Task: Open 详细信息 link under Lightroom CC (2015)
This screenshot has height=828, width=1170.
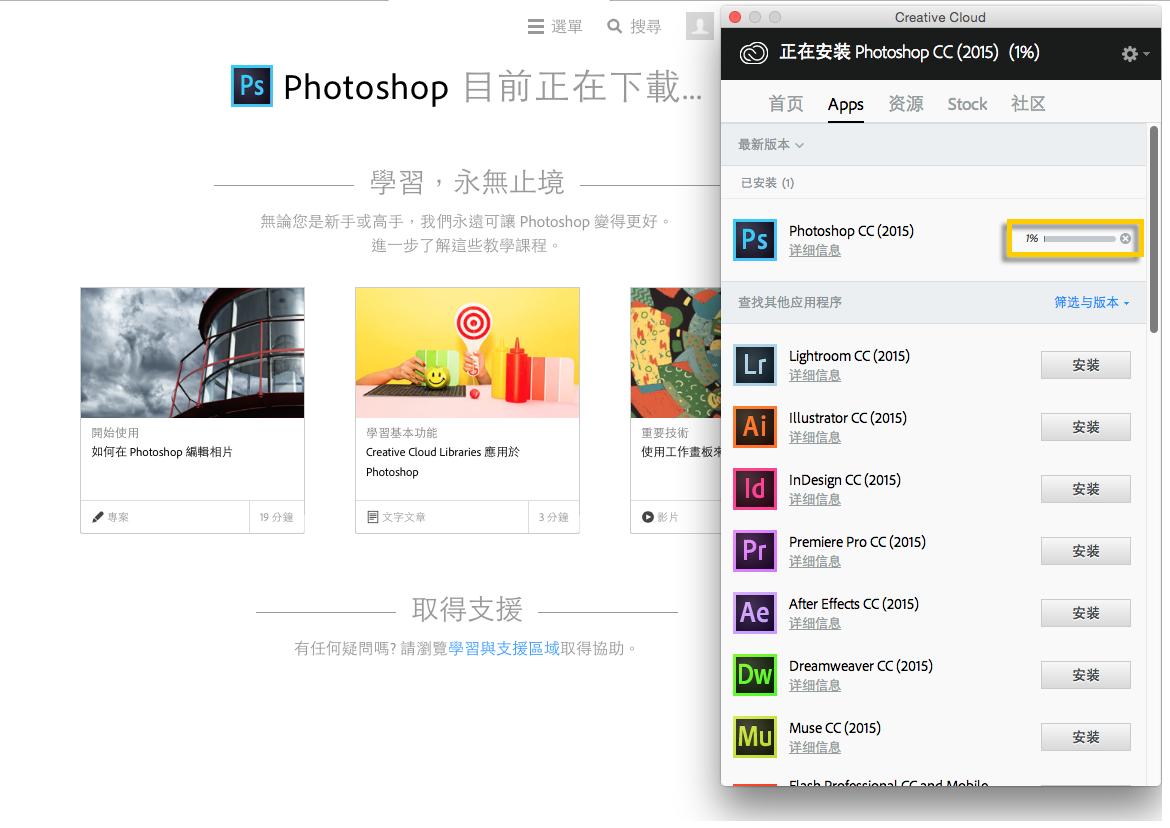Action: pos(815,375)
